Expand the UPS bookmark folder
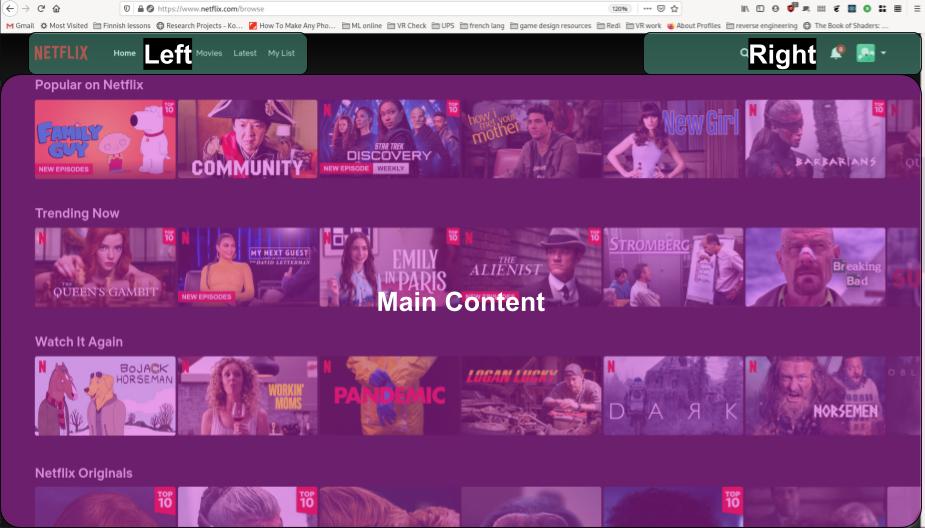Image resolution: width=925 pixels, height=529 pixels. pos(443,26)
